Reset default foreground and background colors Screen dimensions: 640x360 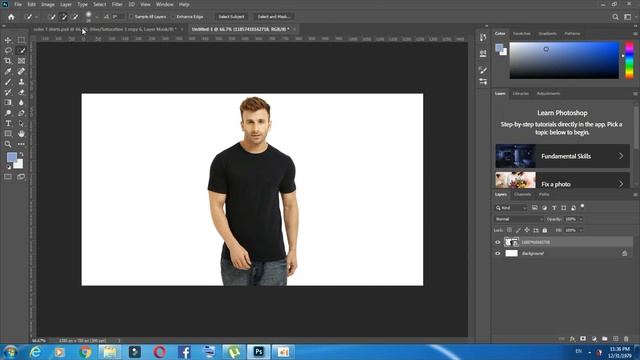tap(8, 167)
